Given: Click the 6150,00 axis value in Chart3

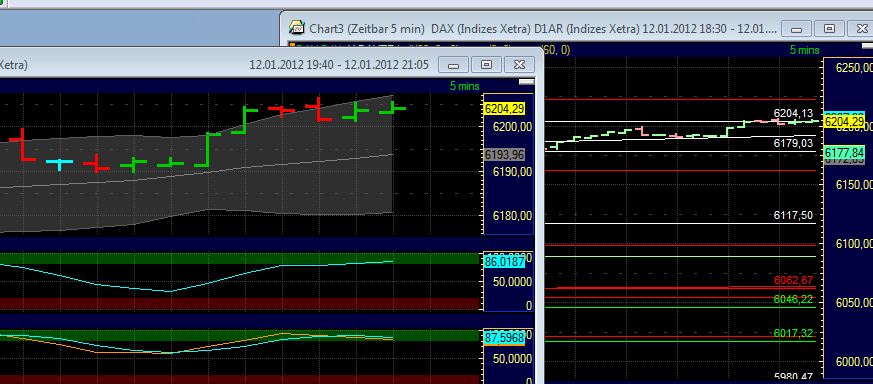Looking at the screenshot, I should 854,185.
